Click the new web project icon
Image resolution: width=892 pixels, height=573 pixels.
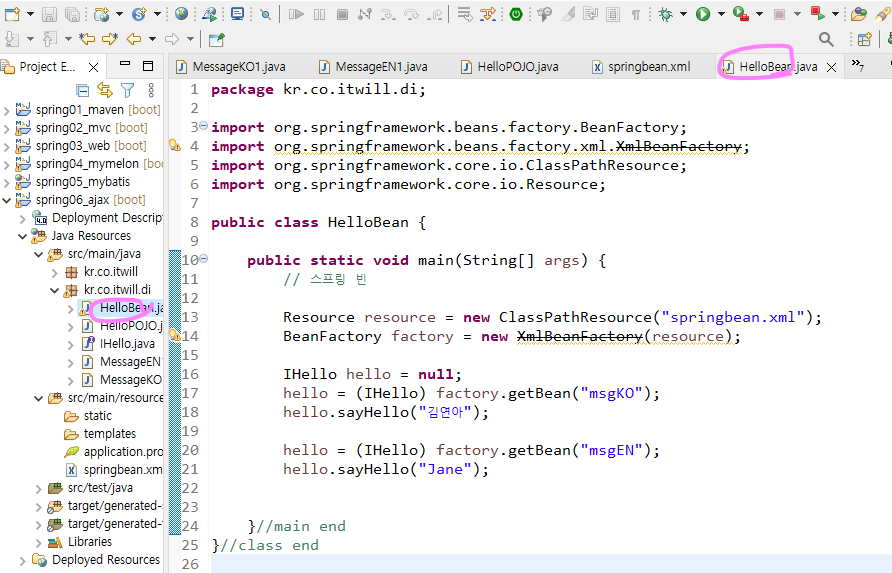101,14
